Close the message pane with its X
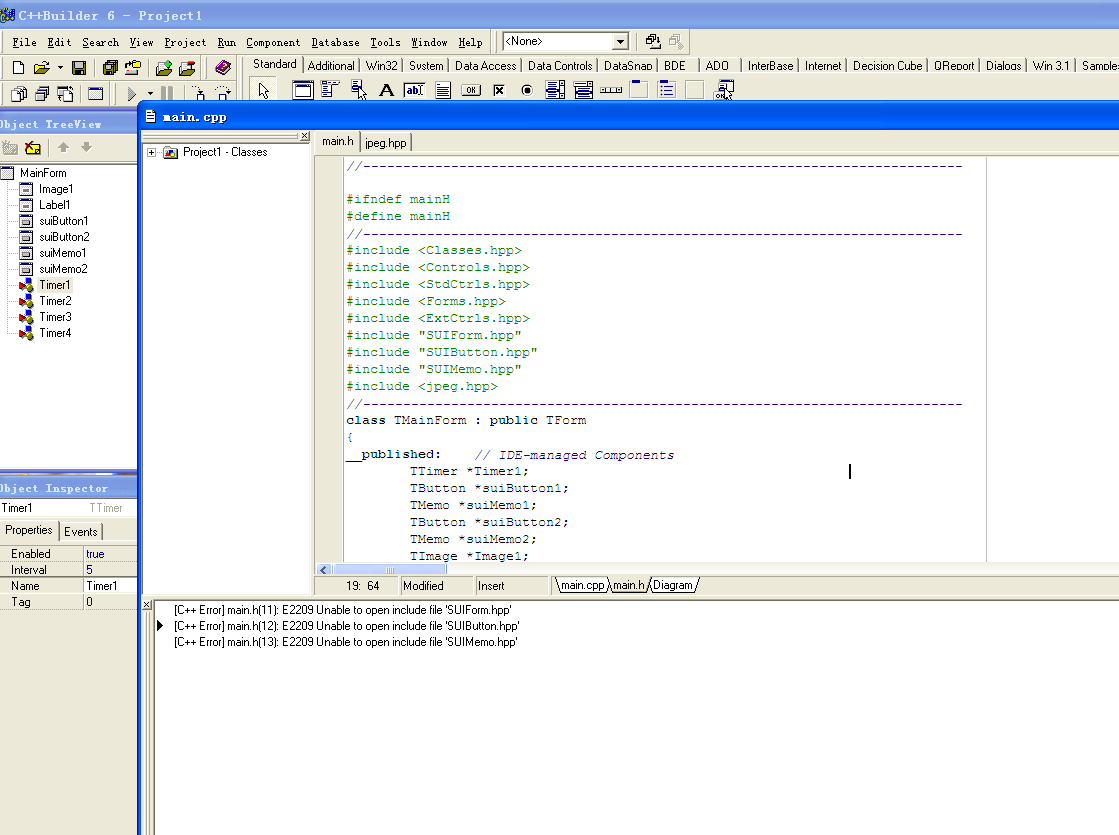 [x=147, y=605]
